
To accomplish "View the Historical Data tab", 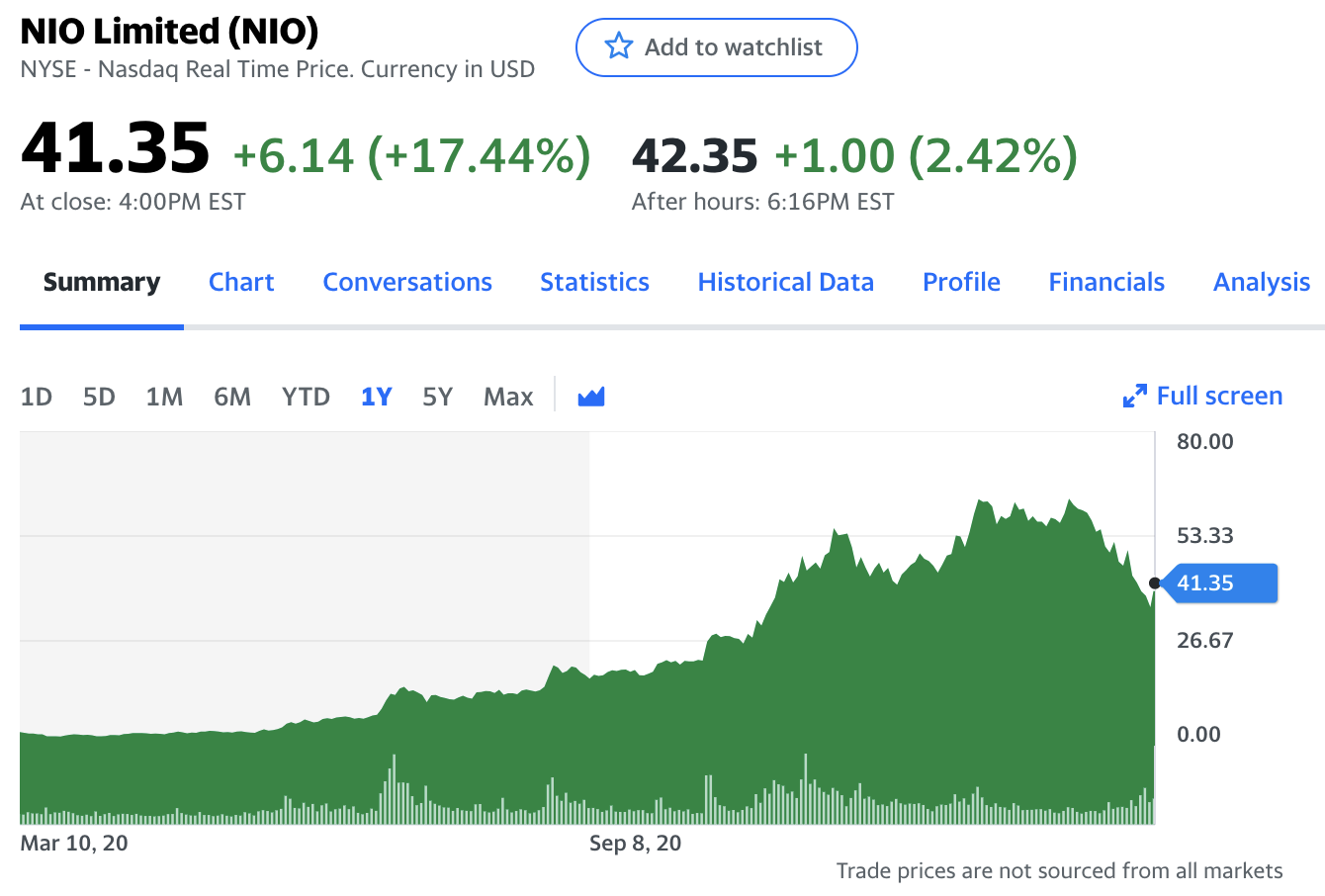I will (x=786, y=283).
